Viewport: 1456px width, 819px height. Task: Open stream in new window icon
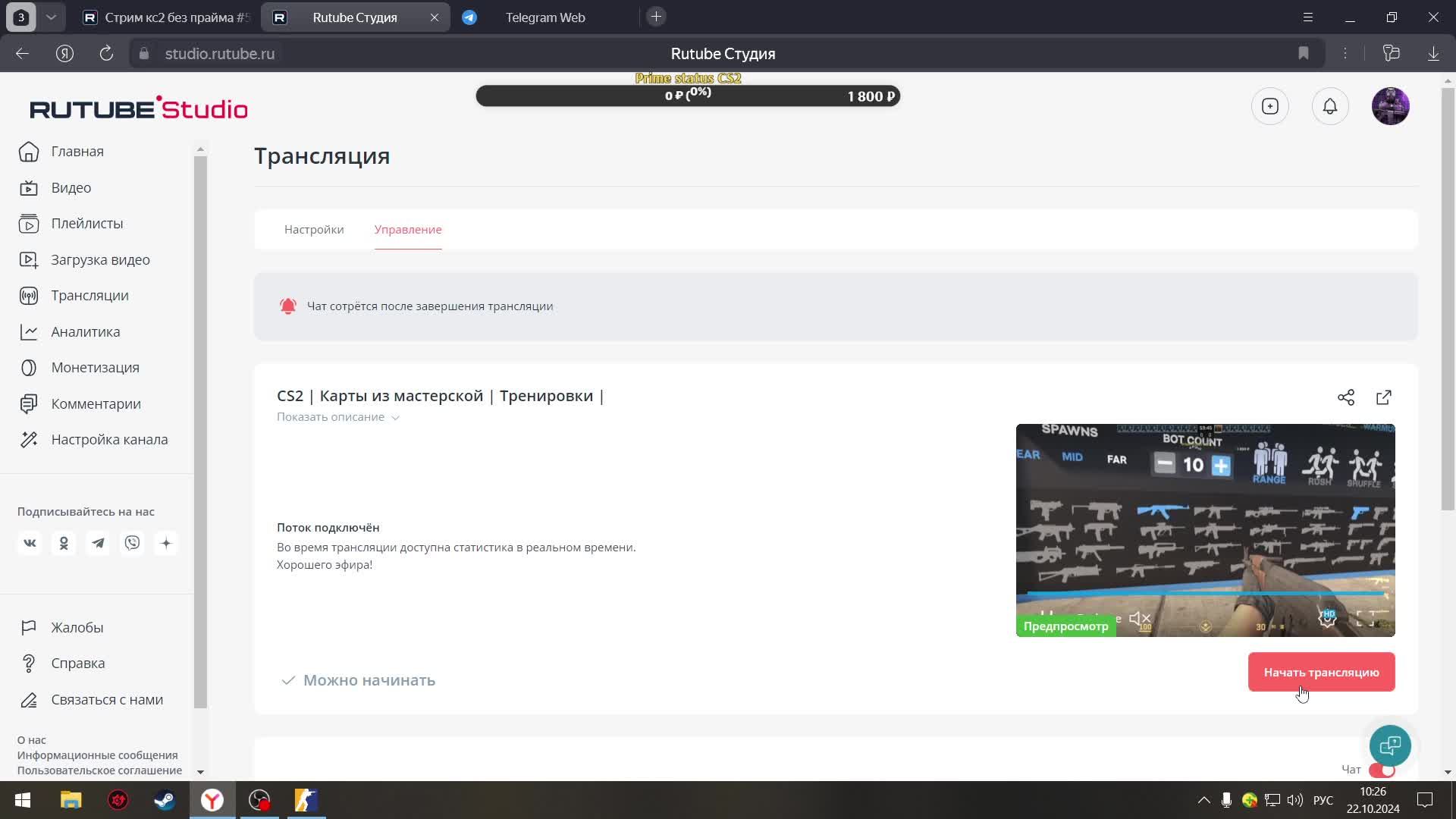pos(1384,397)
